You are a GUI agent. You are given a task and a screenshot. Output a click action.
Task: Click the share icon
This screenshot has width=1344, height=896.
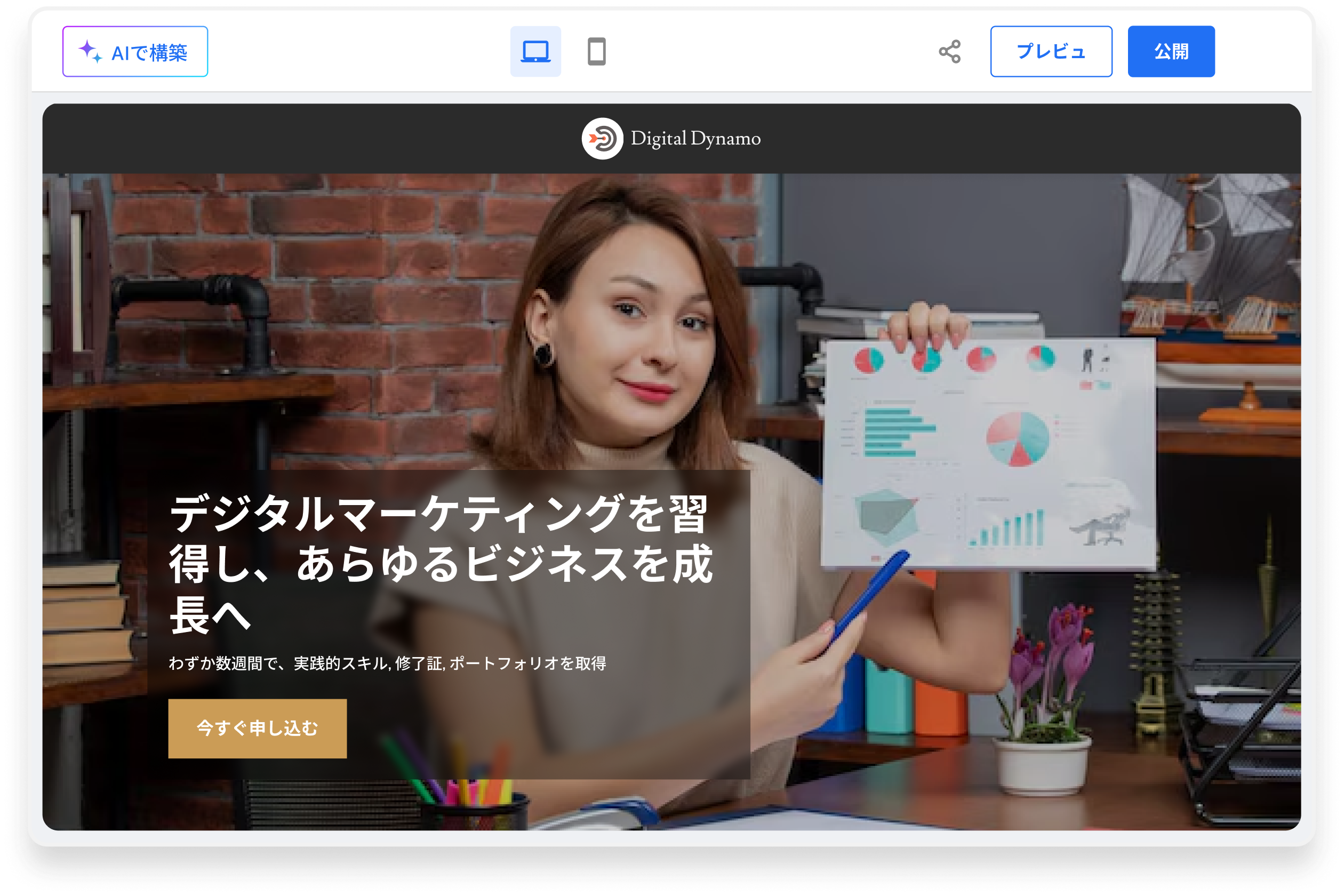tap(950, 51)
